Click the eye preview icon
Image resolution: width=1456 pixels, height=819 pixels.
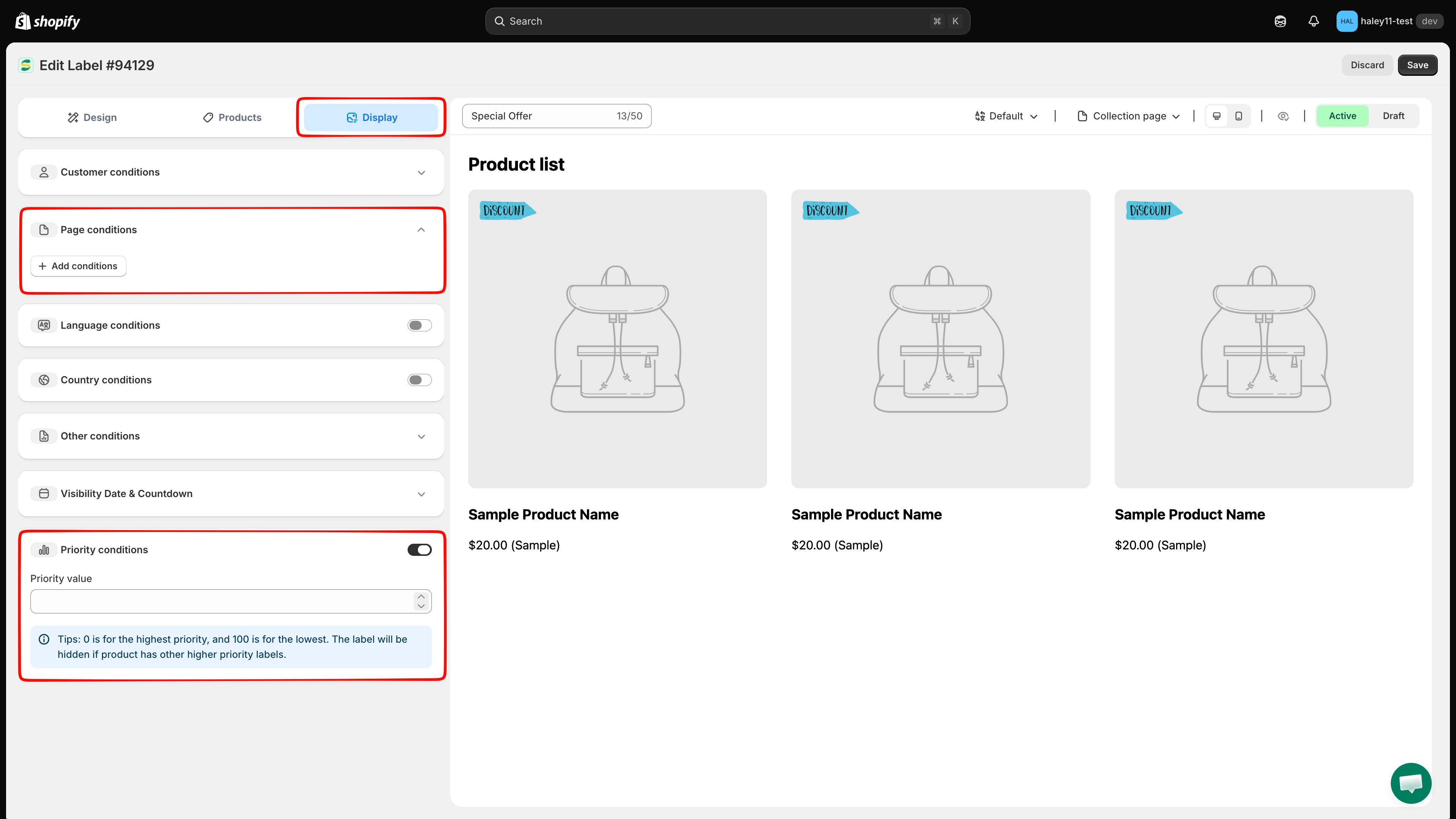coord(1283,116)
